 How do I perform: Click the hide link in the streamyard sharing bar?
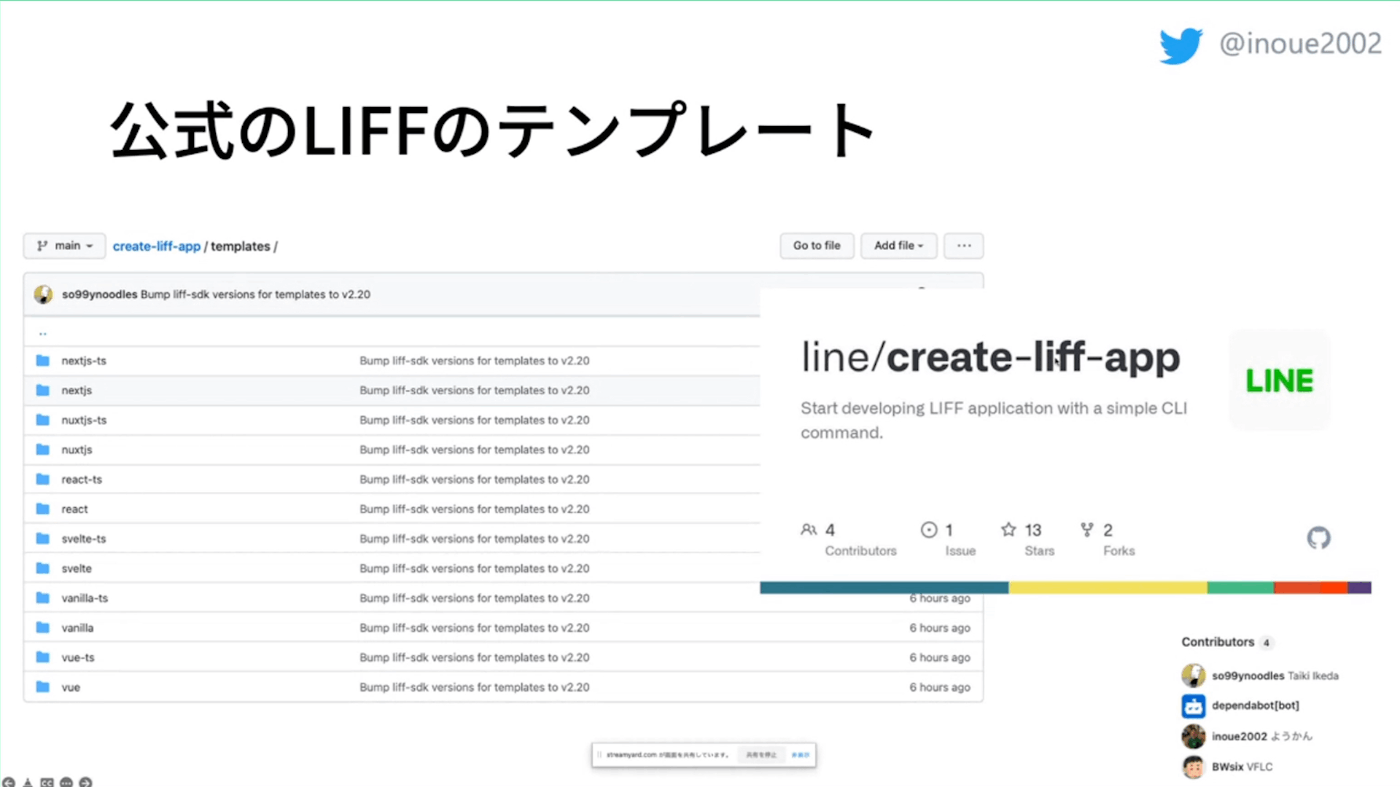[x=800, y=755]
